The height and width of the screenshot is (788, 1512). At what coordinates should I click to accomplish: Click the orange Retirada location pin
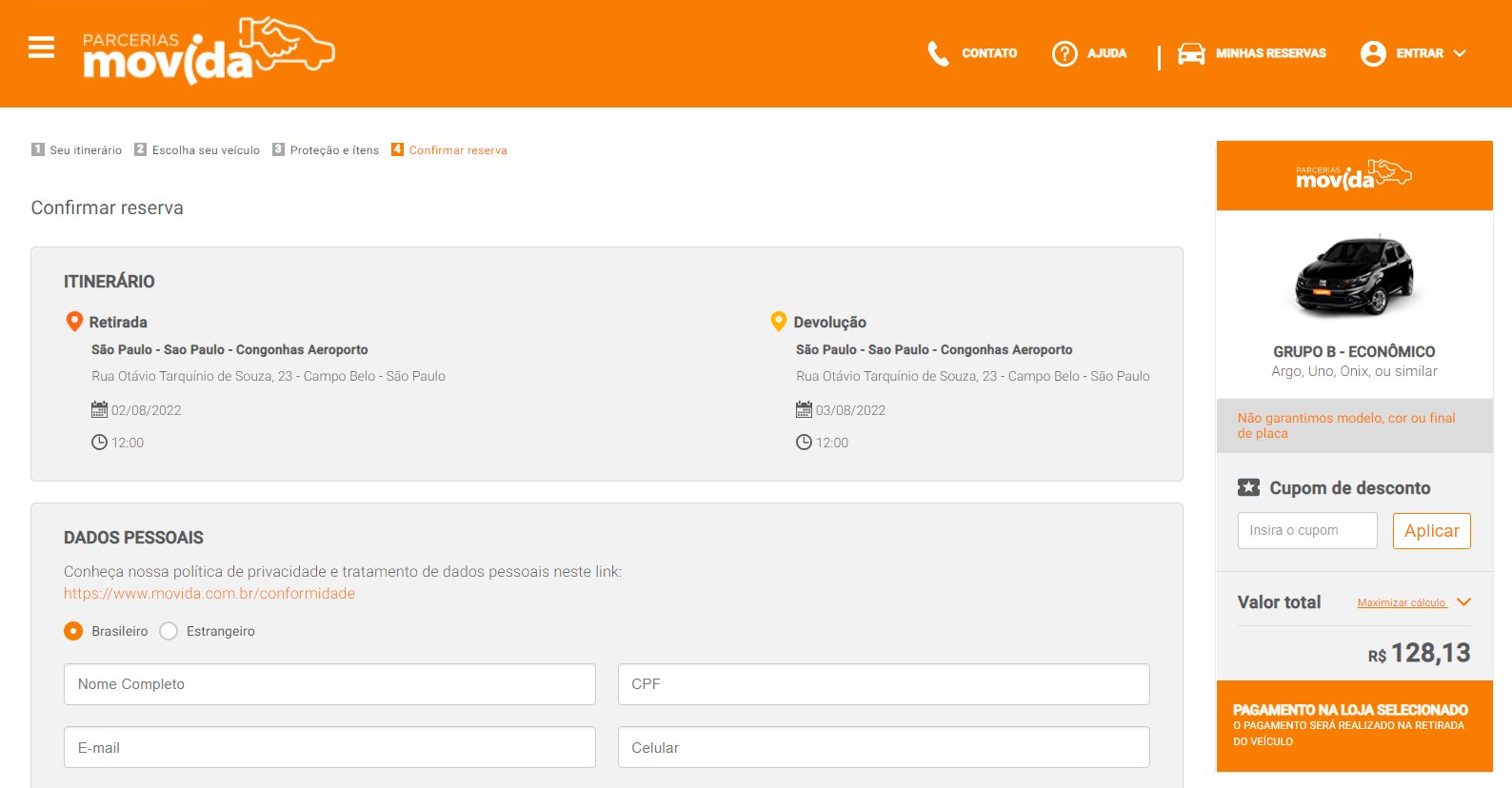[x=74, y=322]
